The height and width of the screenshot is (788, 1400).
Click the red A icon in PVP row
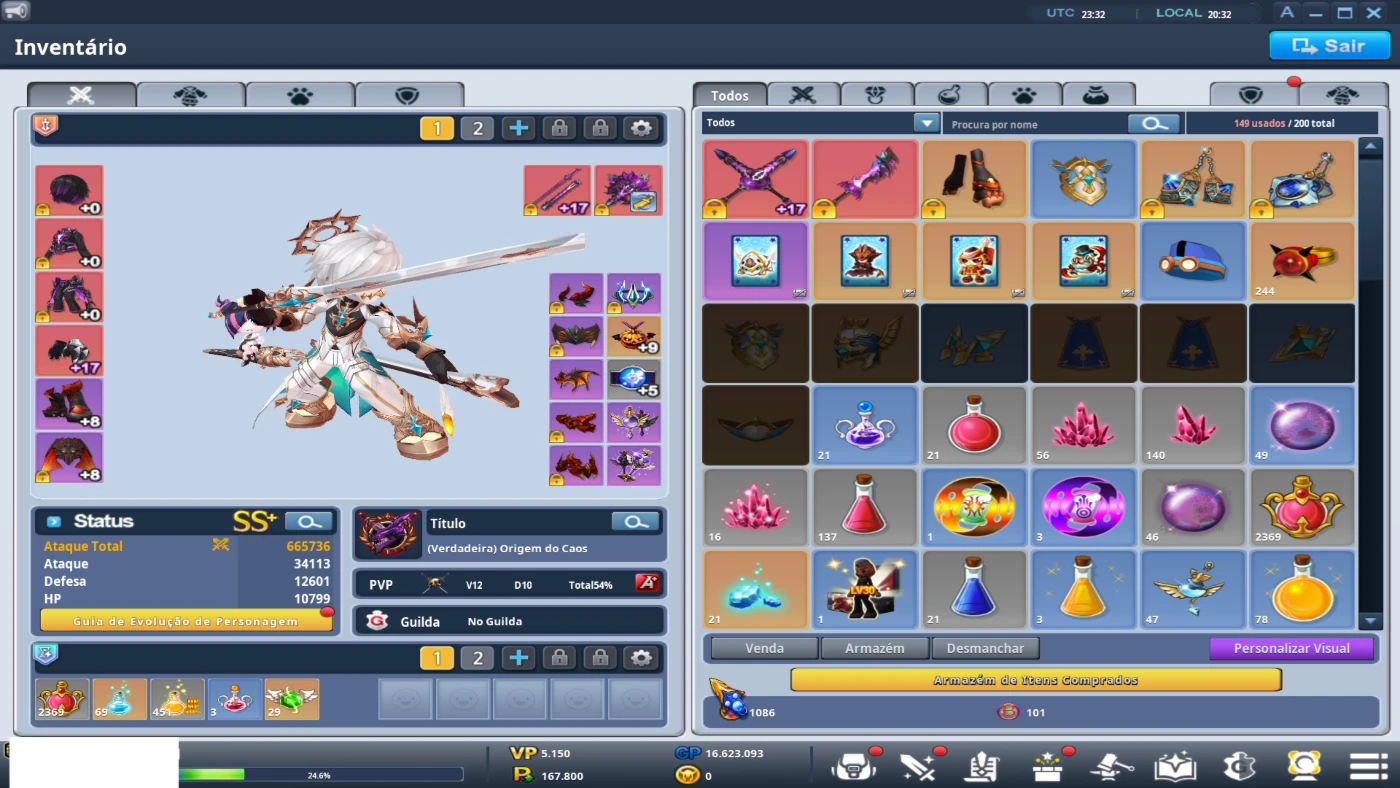[647, 583]
